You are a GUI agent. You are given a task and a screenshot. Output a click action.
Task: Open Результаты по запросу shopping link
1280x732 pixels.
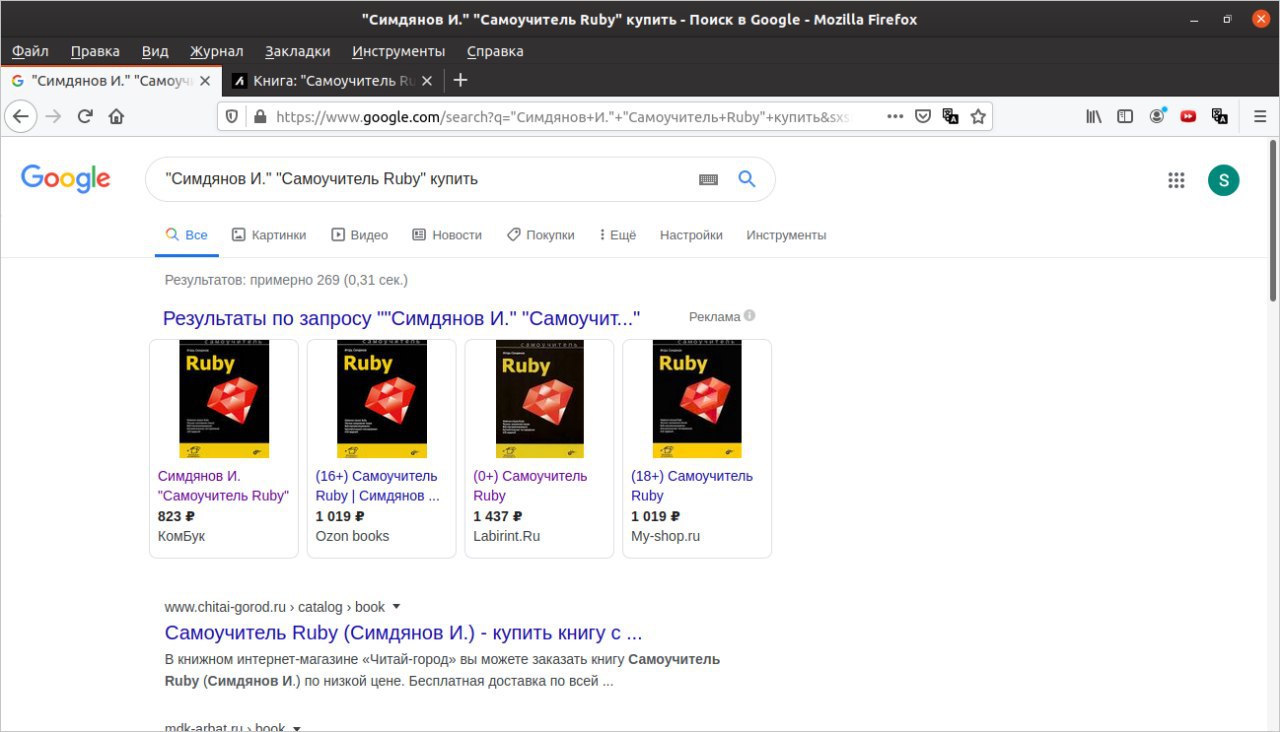click(x=401, y=318)
